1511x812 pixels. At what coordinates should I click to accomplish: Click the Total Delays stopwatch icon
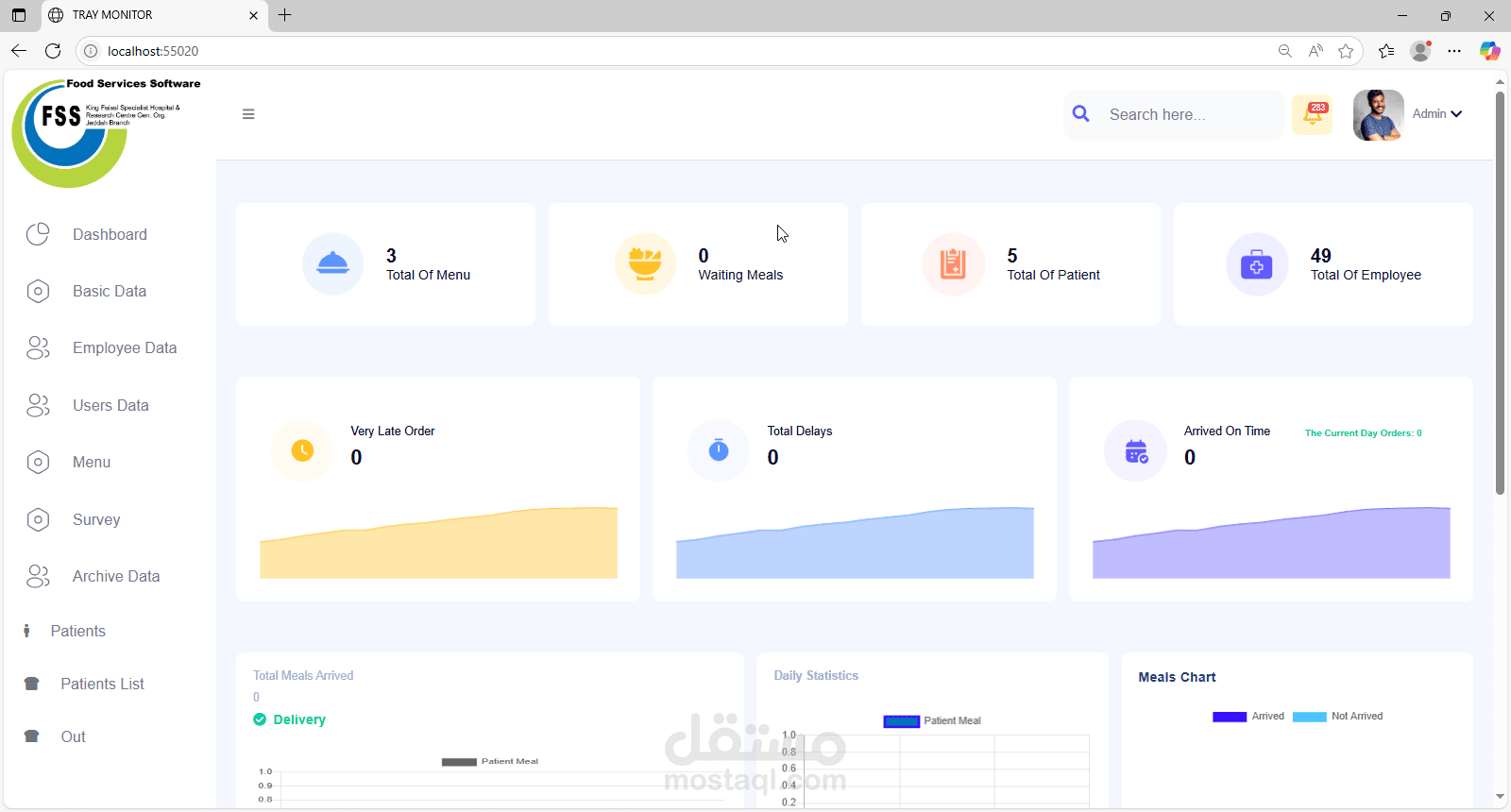tap(719, 450)
